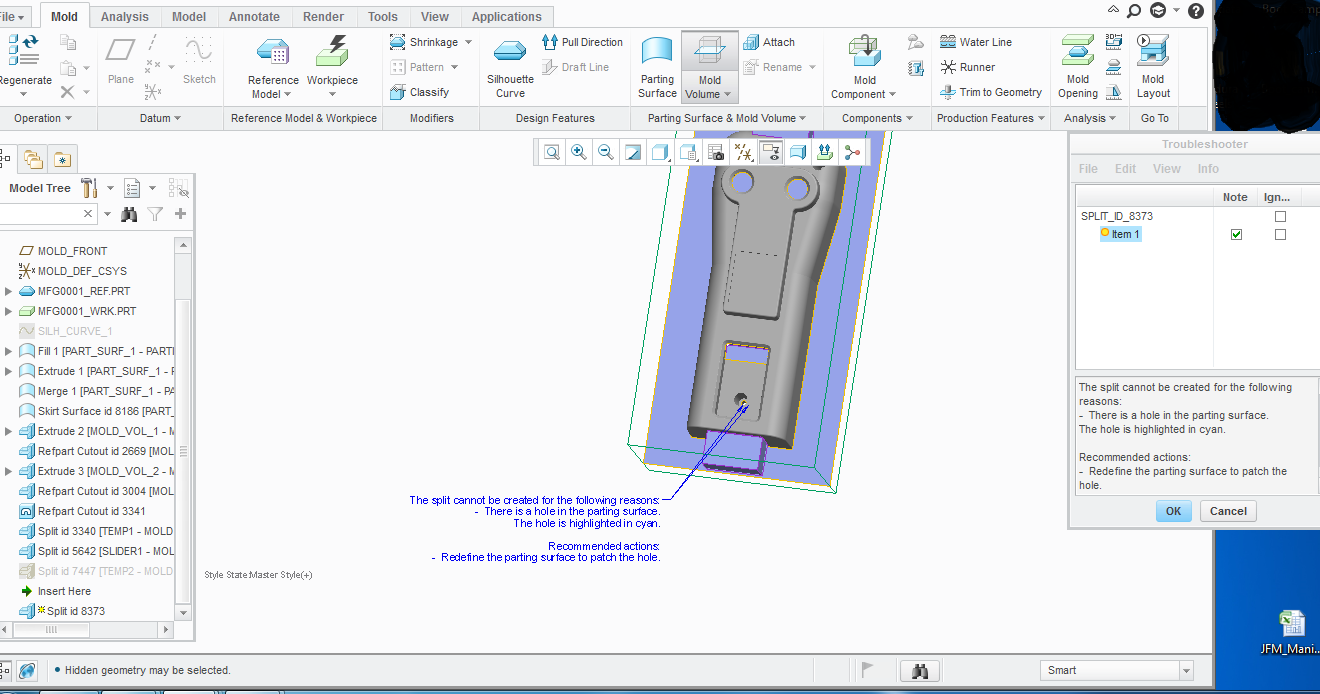Click Refit zoom icon in graphics toolbar
The width and height of the screenshot is (1320, 694).
[x=552, y=152]
